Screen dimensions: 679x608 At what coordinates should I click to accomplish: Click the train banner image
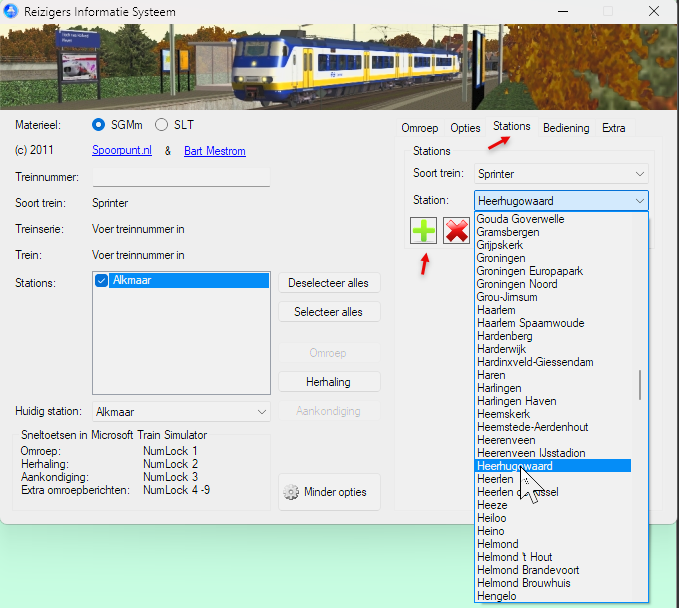click(x=338, y=67)
